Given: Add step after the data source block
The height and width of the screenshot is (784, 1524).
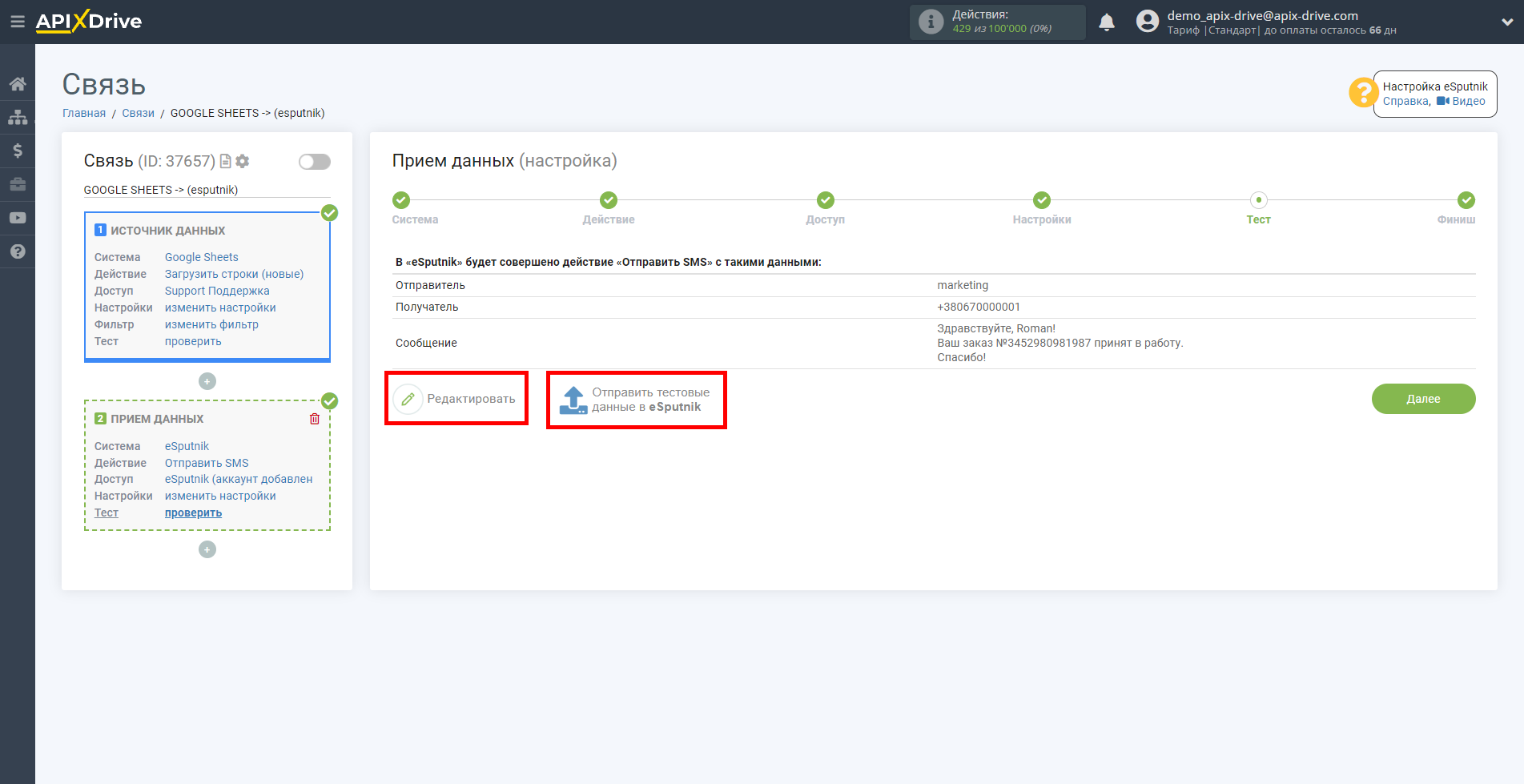Looking at the screenshot, I should coord(207,381).
